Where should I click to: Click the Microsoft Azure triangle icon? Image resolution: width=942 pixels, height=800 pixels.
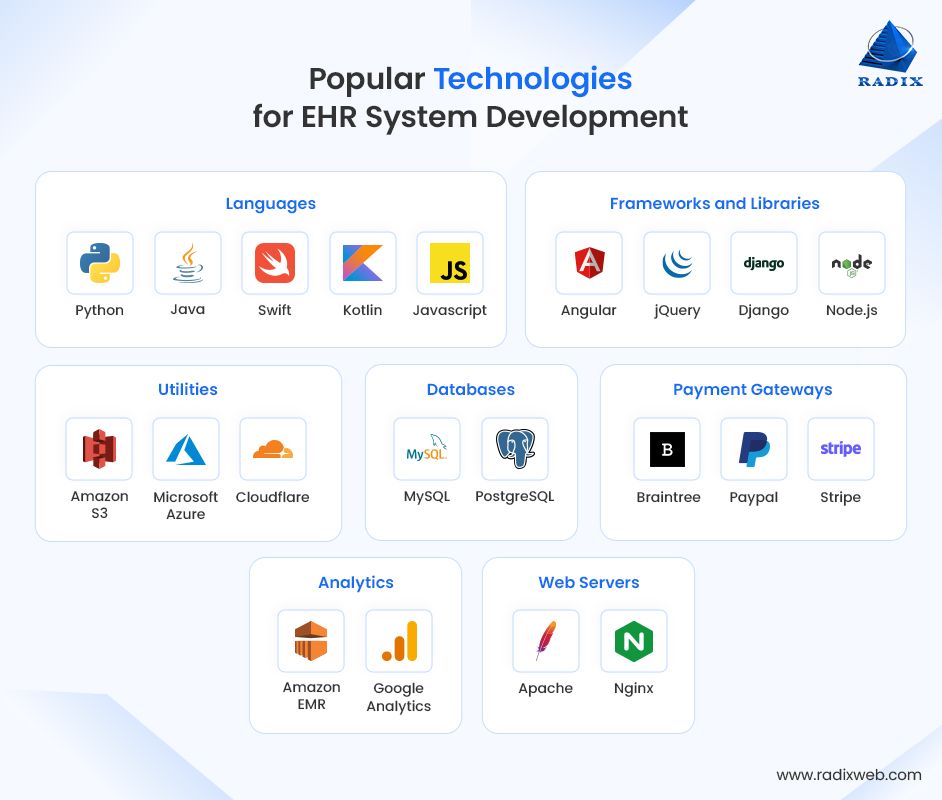click(186, 449)
